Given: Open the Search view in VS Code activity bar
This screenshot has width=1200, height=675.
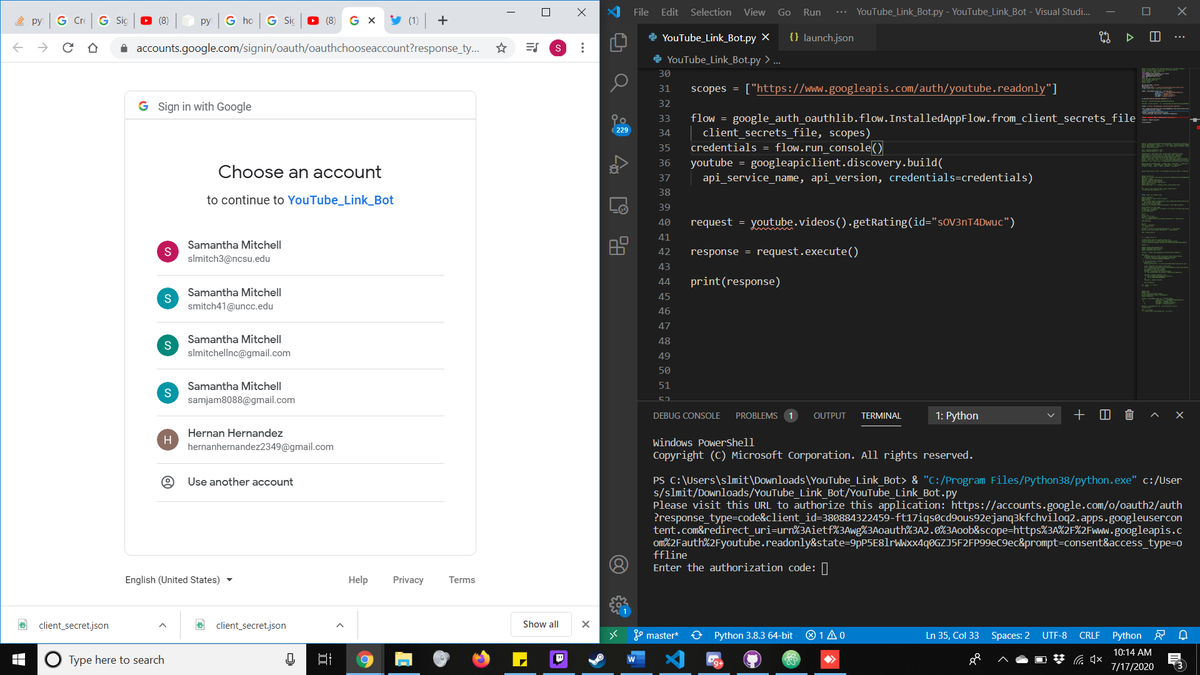Looking at the screenshot, I should coord(619,83).
